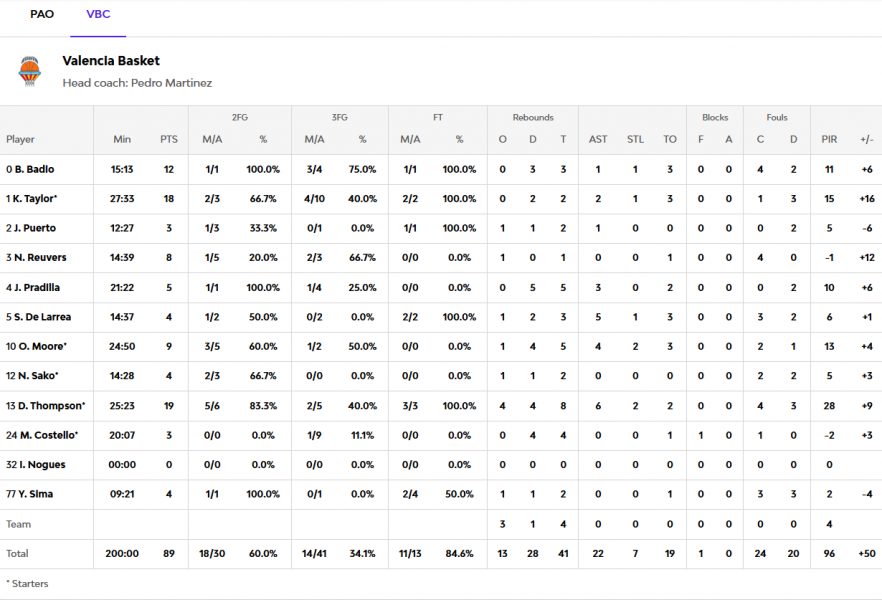Click the STL column header
Screen dimensions: 882x600
click(635, 140)
